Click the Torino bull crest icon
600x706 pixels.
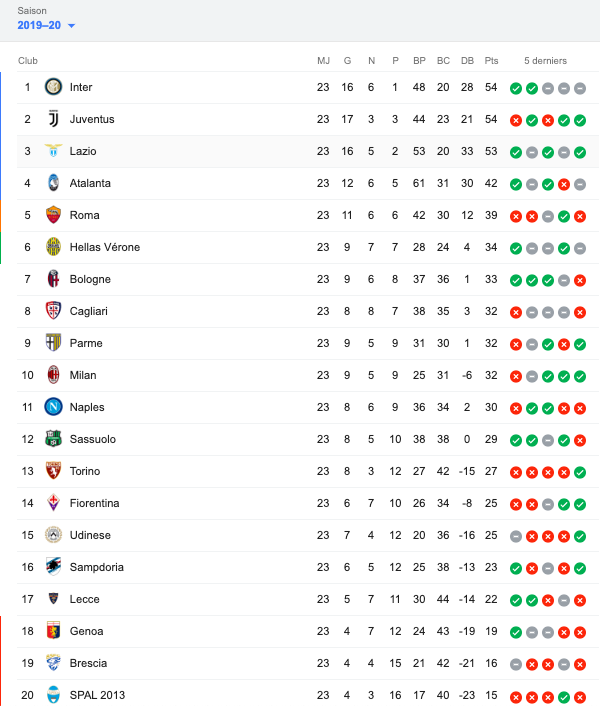point(53,471)
